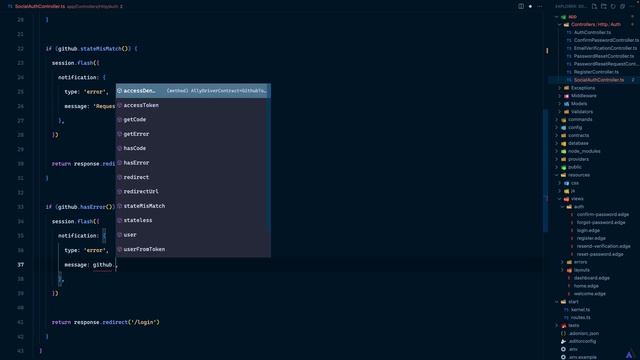Click the tests folder icon
Screen dimensions: 640x360
[x=564, y=326]
